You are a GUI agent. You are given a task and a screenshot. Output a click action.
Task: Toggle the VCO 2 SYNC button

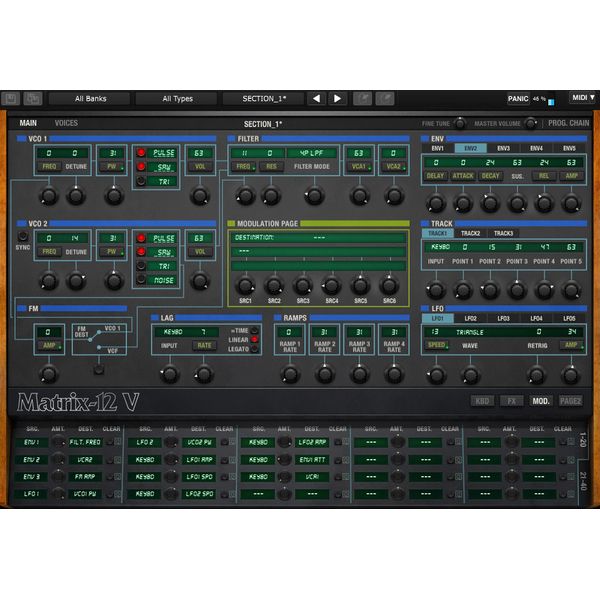pyautogui.click(x=23, y=236)
